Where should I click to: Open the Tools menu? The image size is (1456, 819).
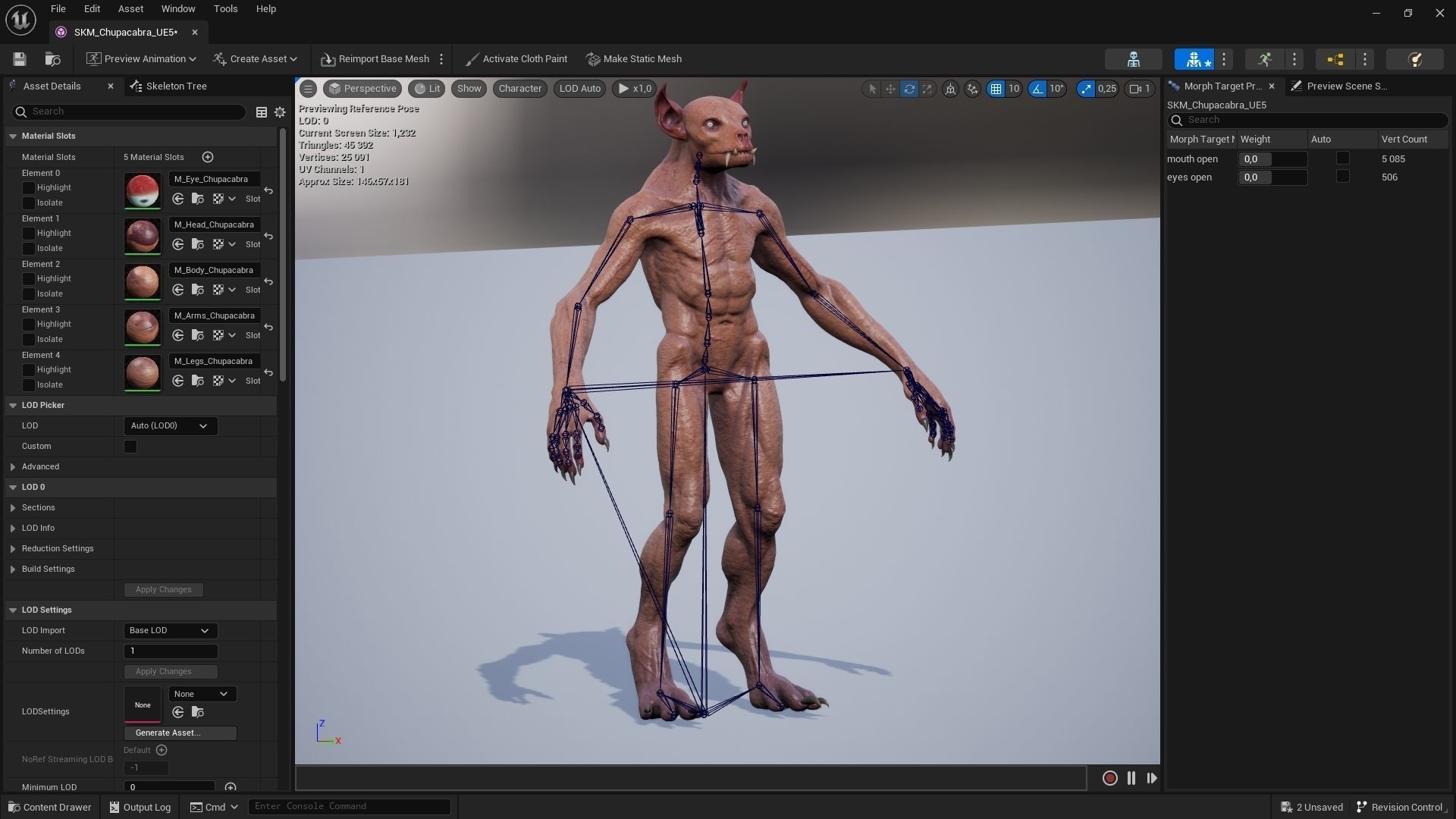point(225,9)
